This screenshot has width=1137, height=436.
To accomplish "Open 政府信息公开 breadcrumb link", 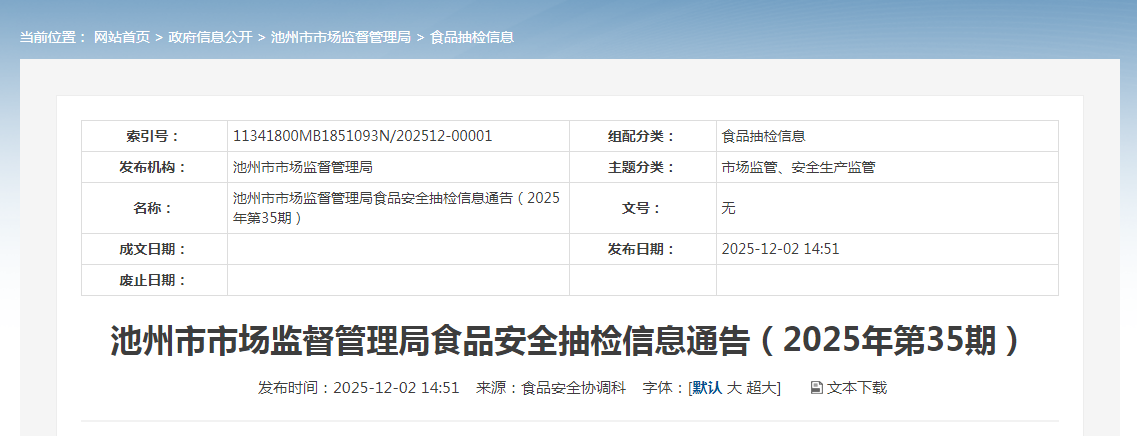I will [210, 37].
